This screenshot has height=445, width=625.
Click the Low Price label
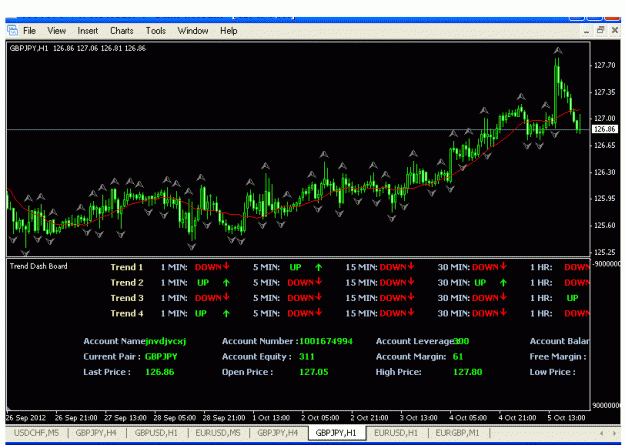552,372
